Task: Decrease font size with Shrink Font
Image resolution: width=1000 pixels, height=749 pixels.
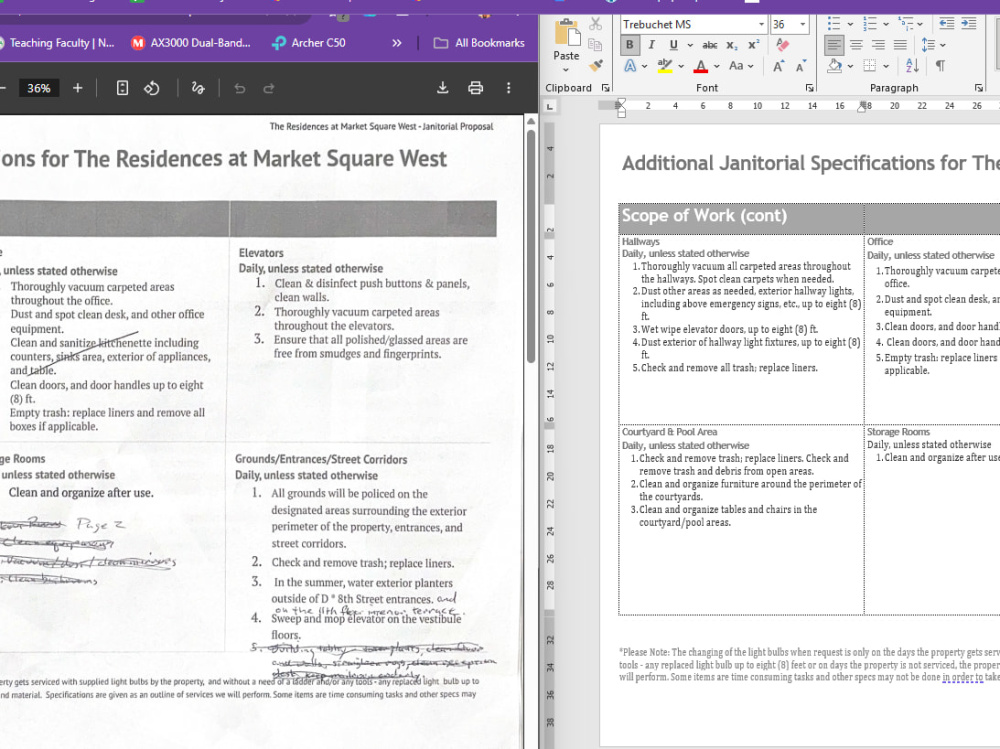Action: click(800, 66)
